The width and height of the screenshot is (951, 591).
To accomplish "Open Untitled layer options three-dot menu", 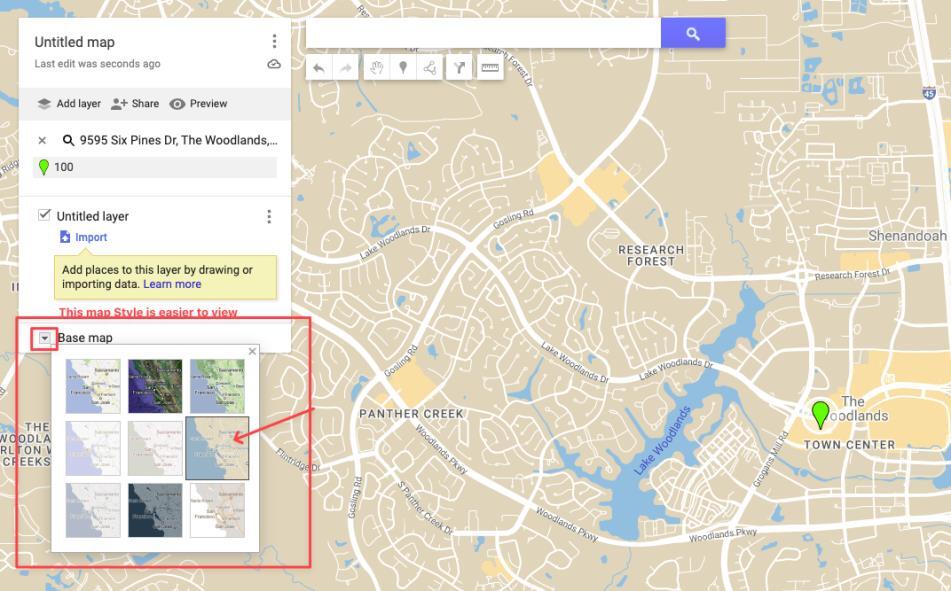I will pos(269,217).
